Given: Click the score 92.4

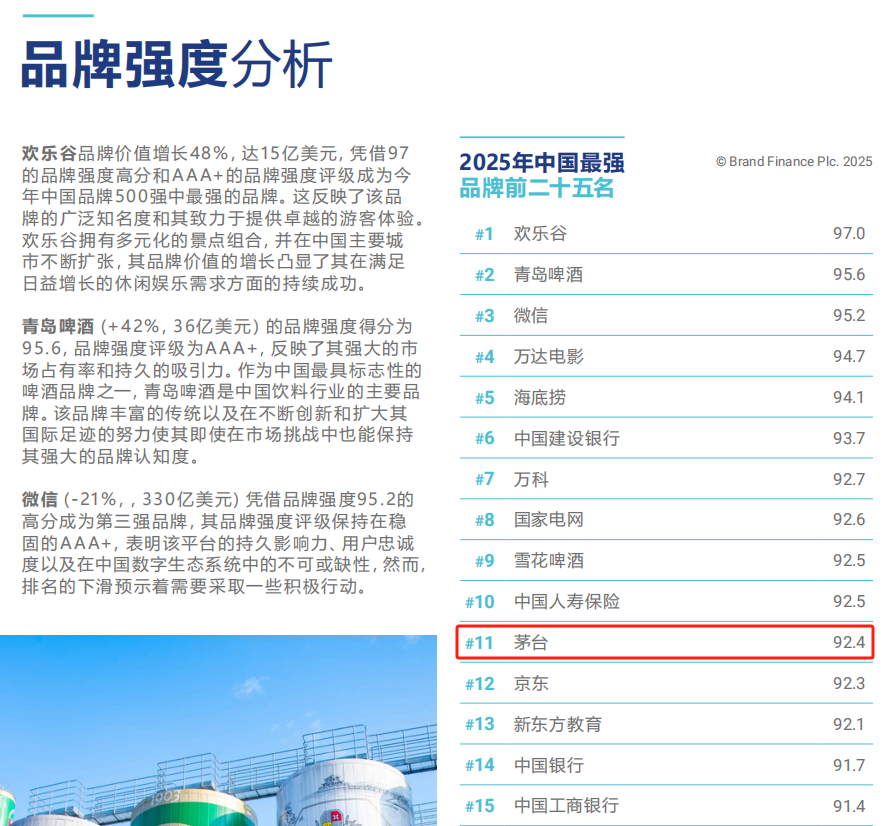Looking at the screenshot, I should point(849,642).
